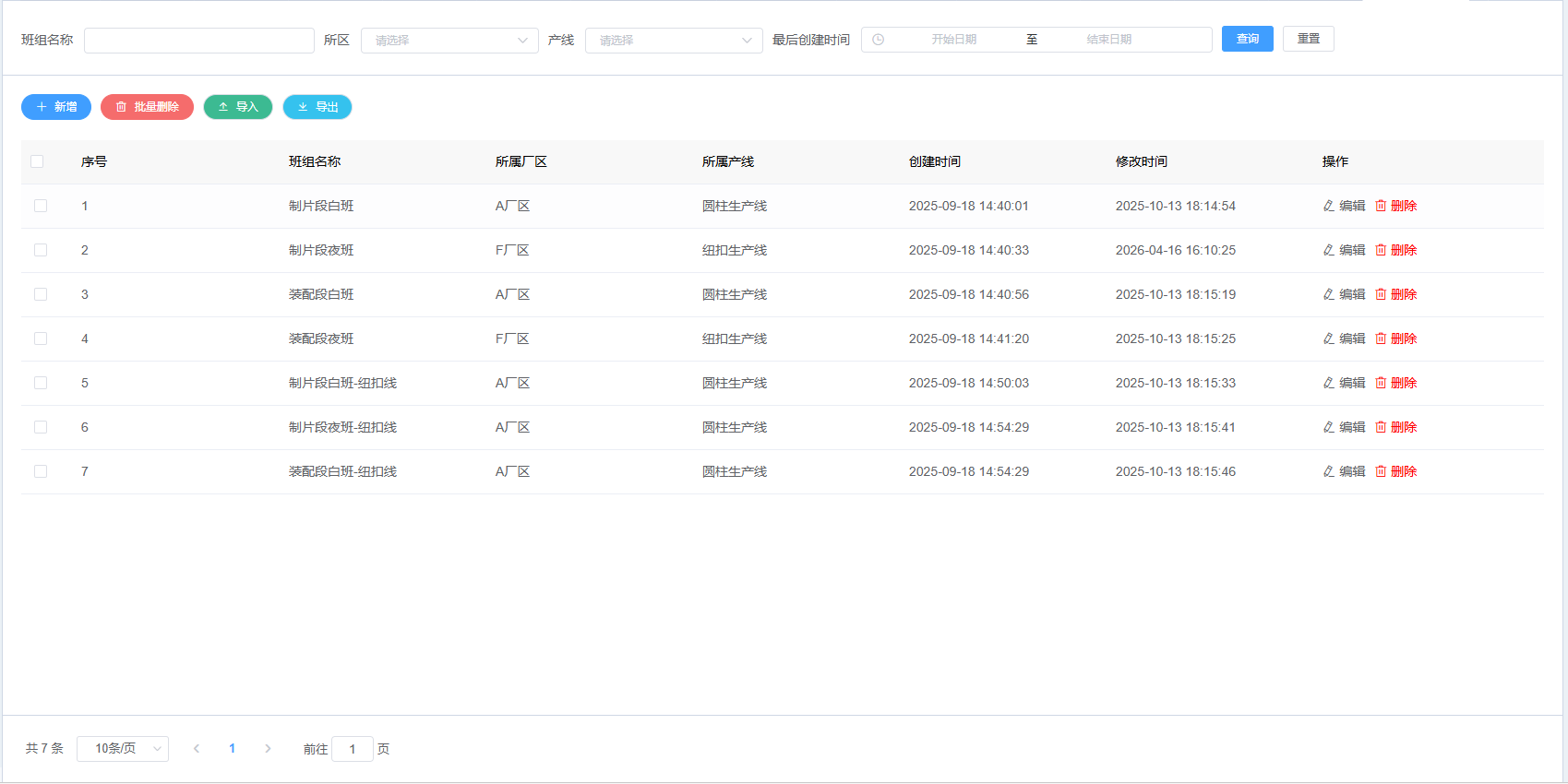This screenshot has height=784, width=1568.
Task: Click edit pencil icon for row 1
Action: coord(1329,206)
